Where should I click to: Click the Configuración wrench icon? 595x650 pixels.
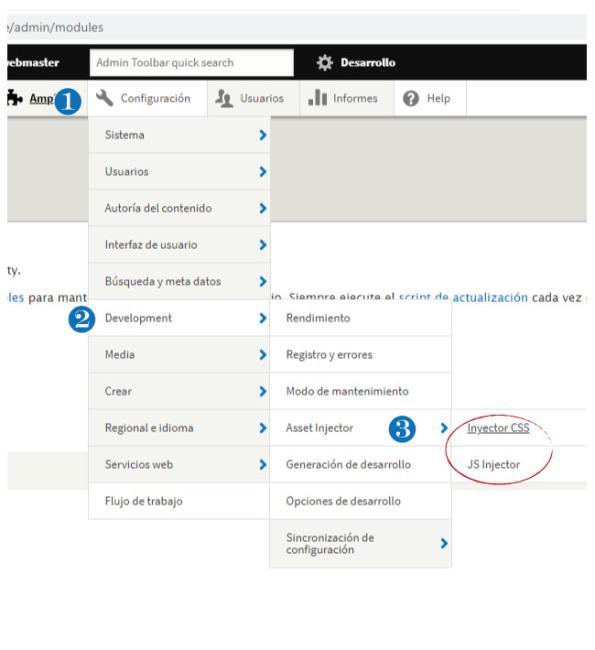[104, 98]
